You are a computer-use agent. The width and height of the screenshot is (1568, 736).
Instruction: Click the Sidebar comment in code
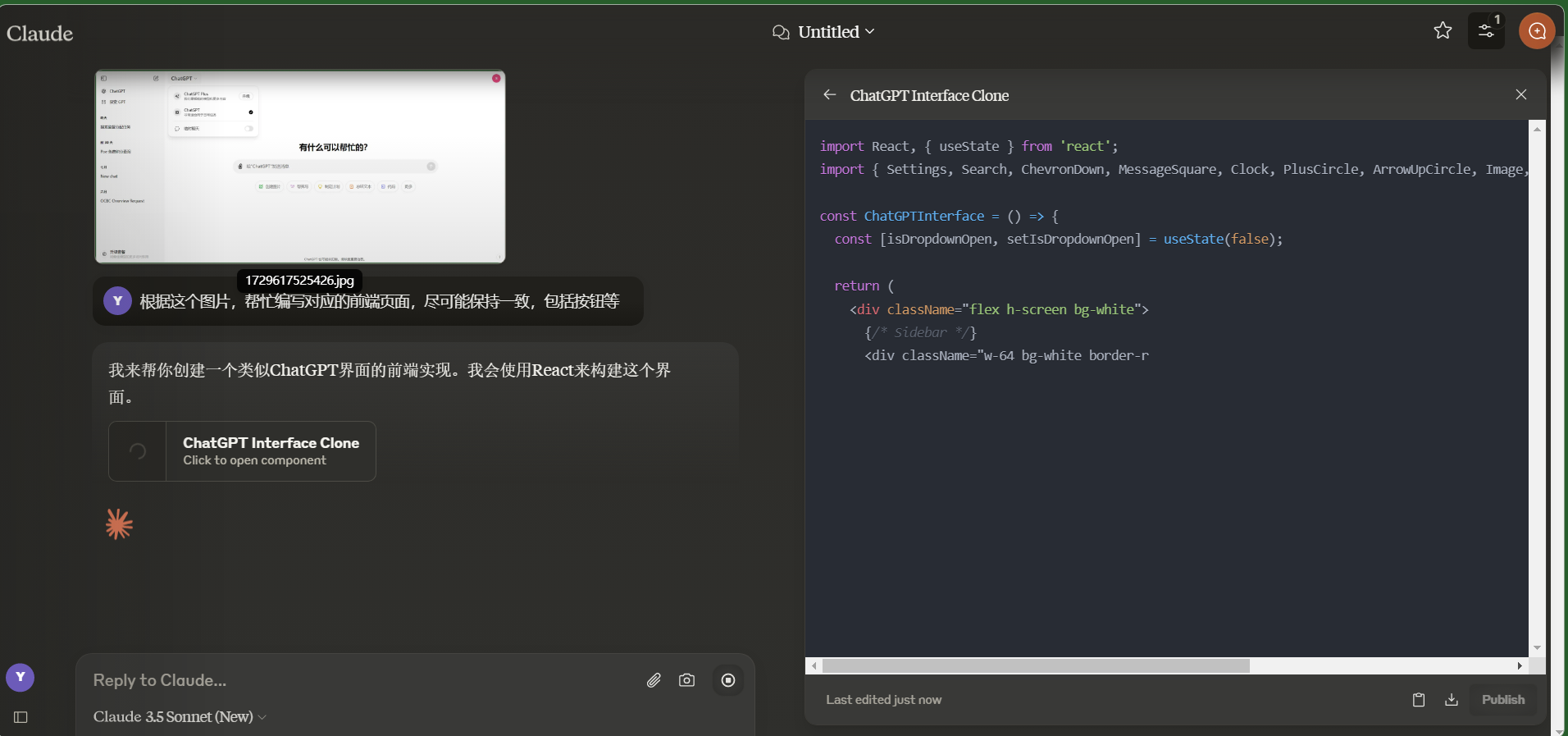(920, 332)
